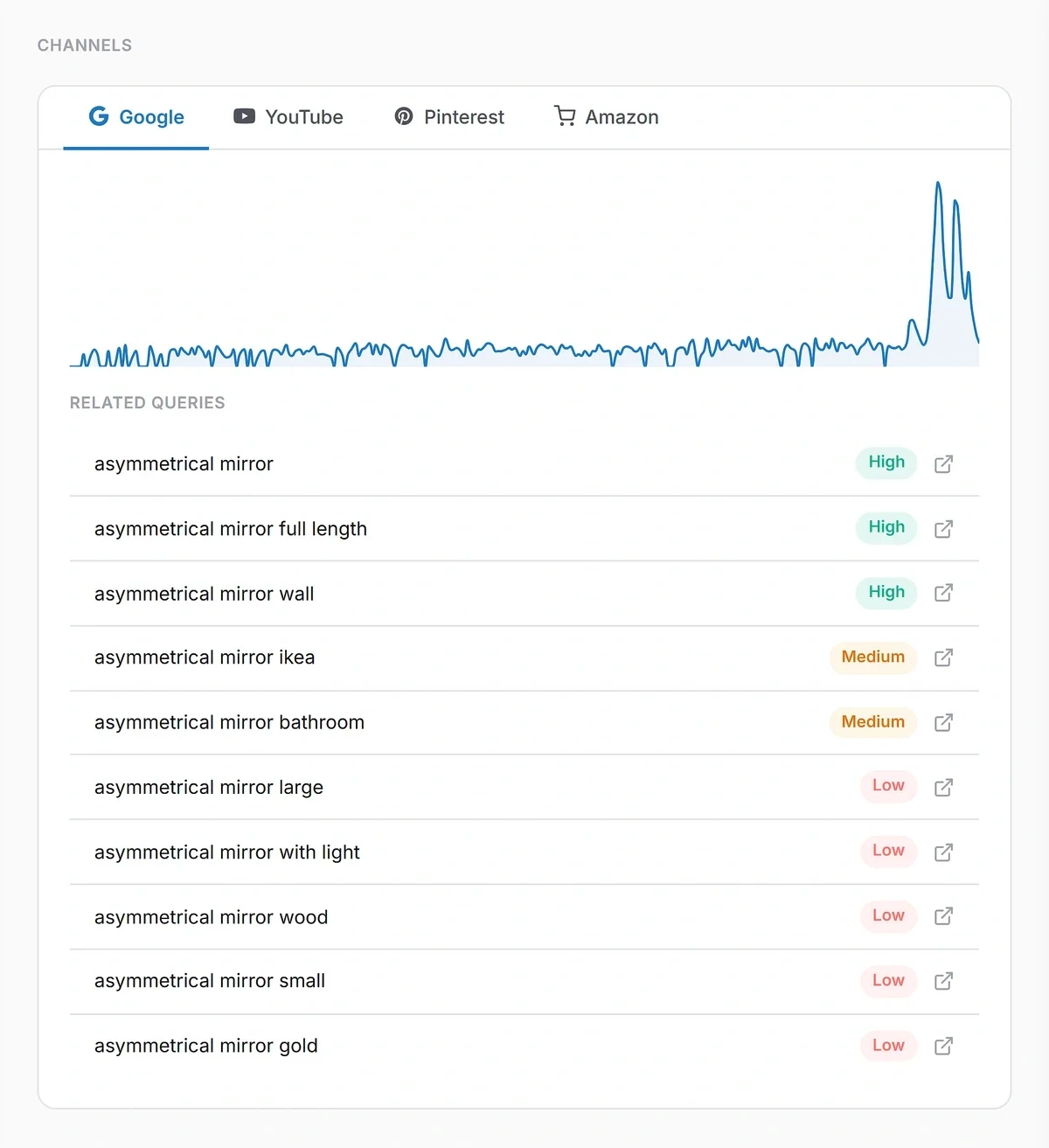Click Medium badge for asymmetrical mirror ikea
Viewport: 1049px width, 1148px height.
point(873,657)
